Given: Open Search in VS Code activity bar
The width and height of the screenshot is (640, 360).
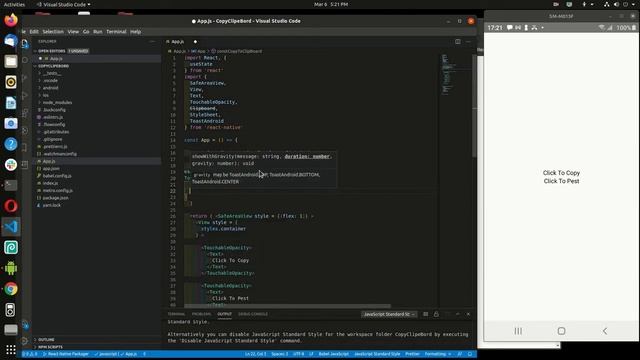Looking at the screenshot, I should tap(25, 60).
